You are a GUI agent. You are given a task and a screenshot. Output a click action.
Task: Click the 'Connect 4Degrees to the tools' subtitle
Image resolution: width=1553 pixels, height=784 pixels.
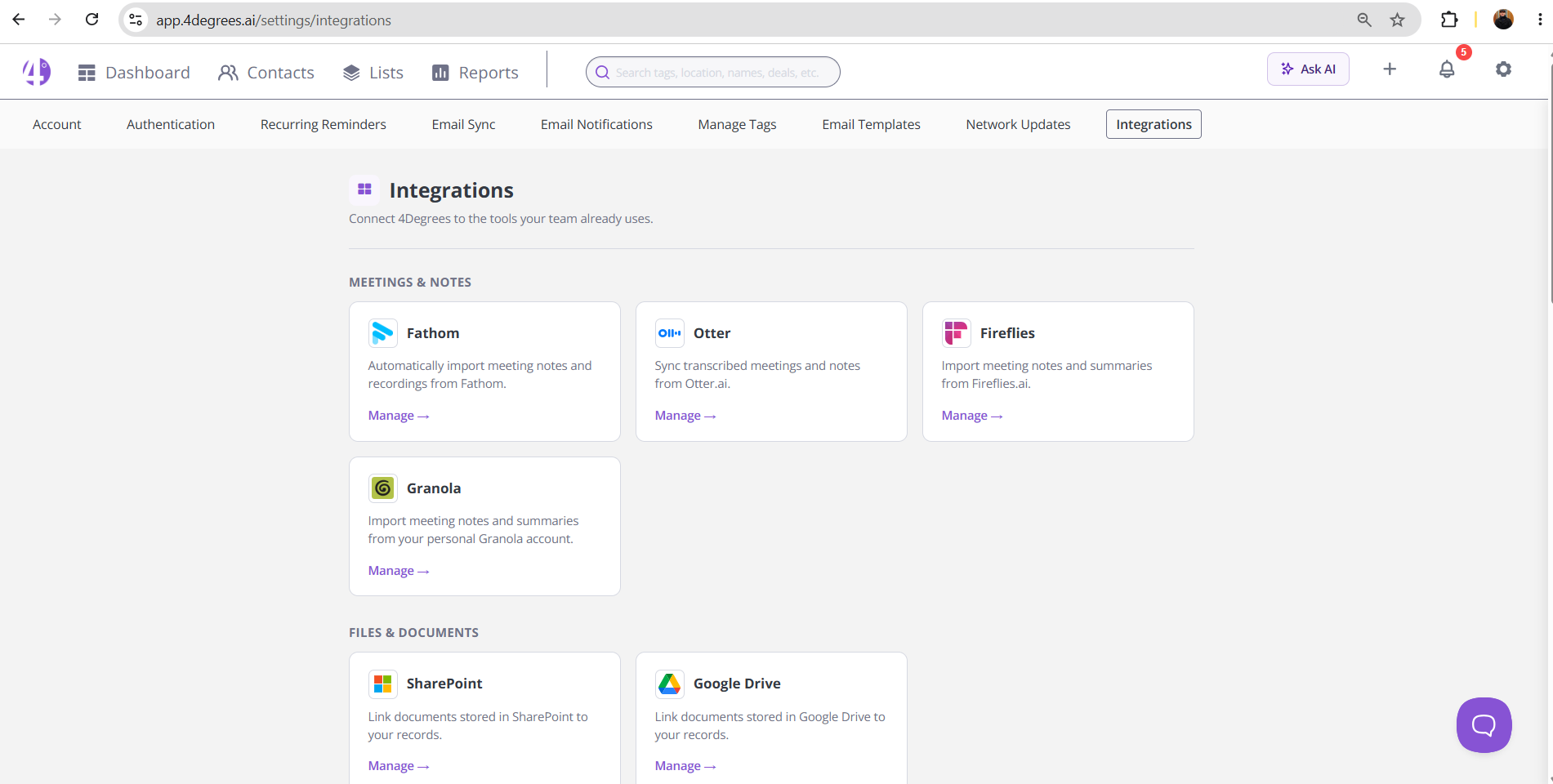(501, 219)
